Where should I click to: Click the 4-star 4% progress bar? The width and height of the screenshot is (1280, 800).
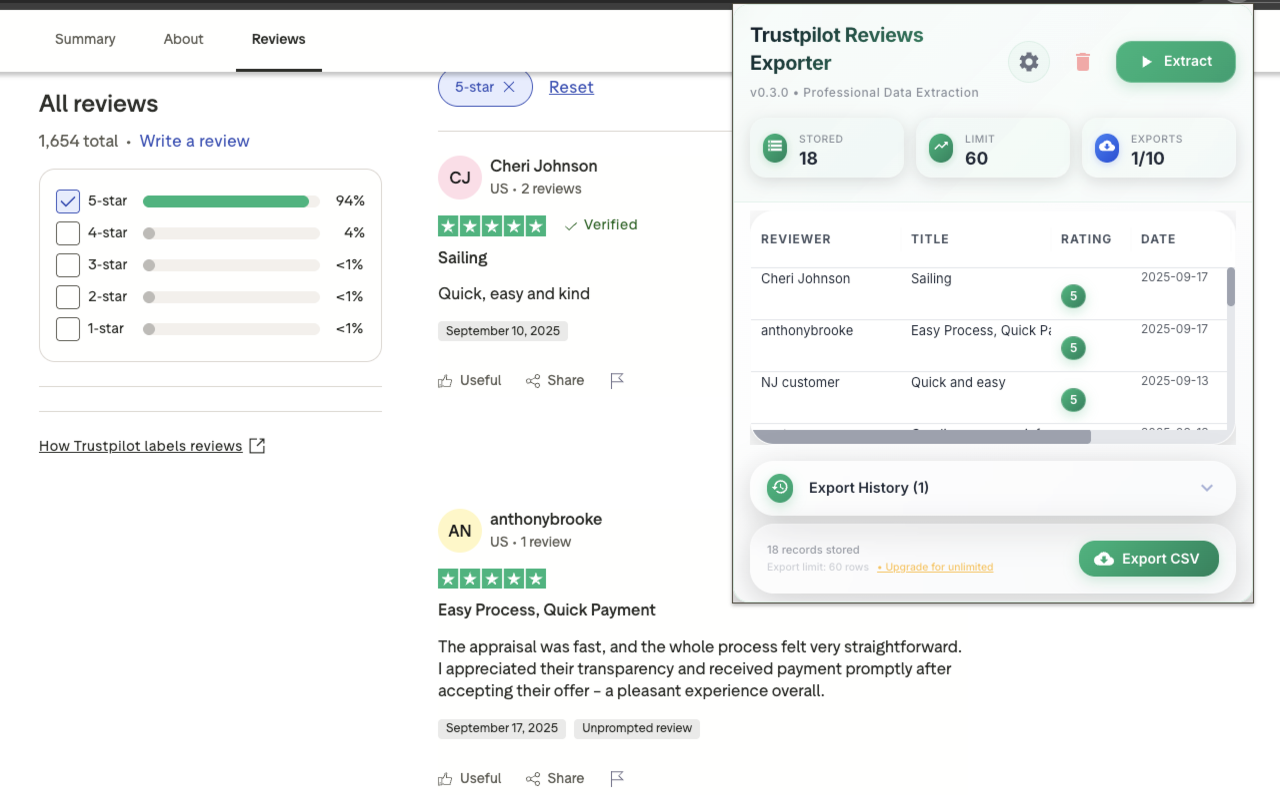click(231, 233)
